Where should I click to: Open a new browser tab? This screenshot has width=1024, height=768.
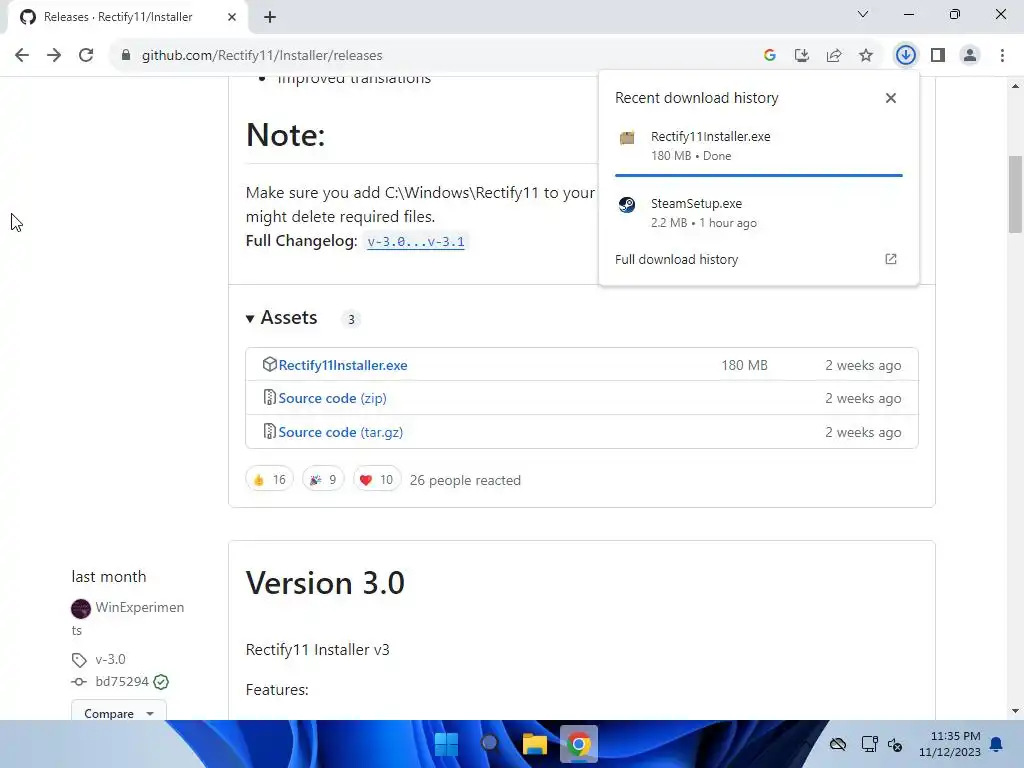(x=270, y=17)
